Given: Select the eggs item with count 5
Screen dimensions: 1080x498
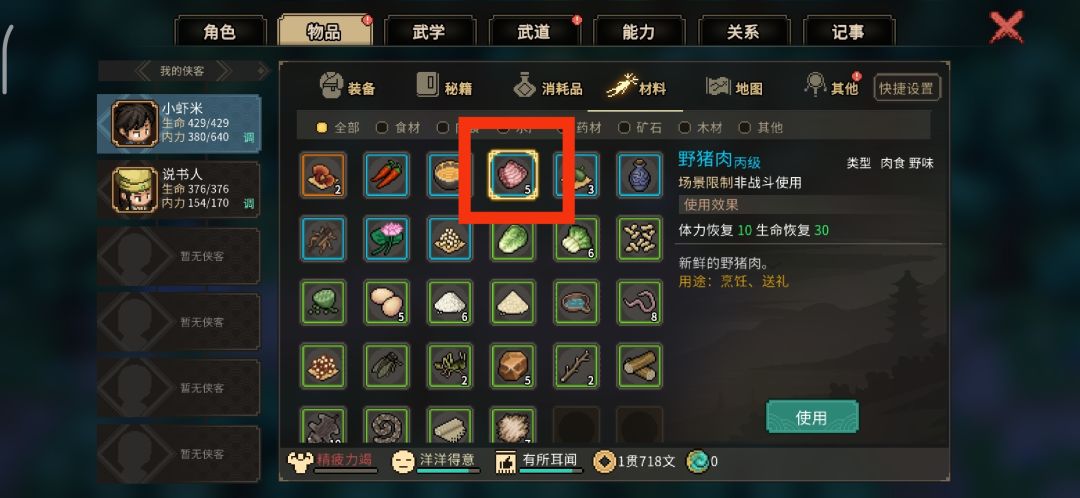Looking at the screenshot, I should tap(386, 302).
